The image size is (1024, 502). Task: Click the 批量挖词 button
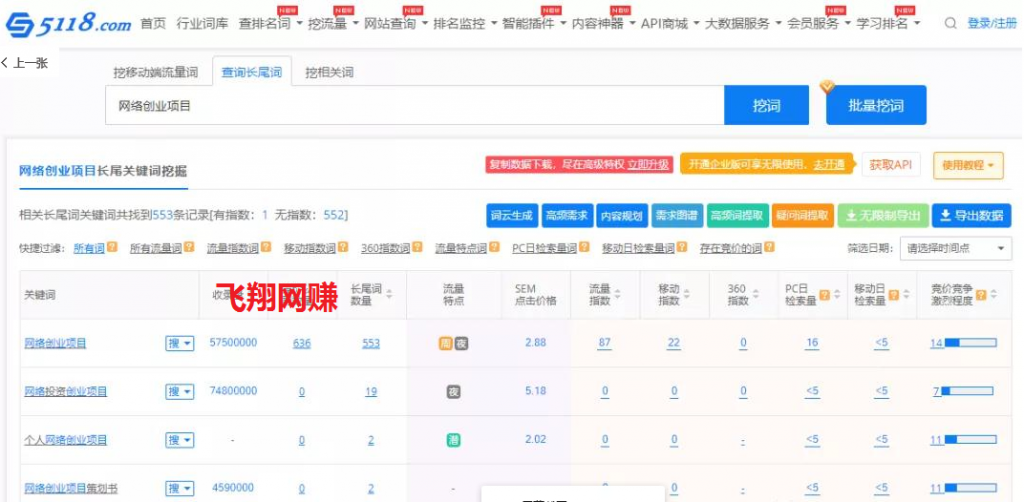pyautogui.click(x=876, y=105)
